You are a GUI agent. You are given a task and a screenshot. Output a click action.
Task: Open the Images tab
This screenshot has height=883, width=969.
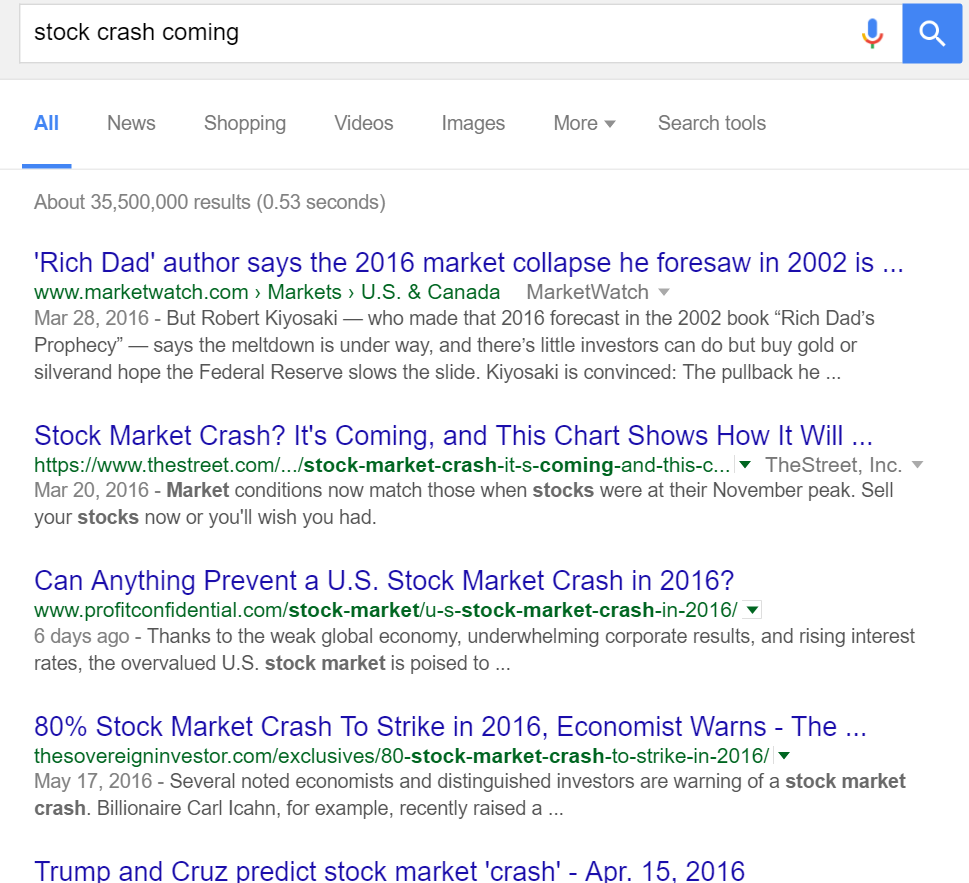pos(473,123)
